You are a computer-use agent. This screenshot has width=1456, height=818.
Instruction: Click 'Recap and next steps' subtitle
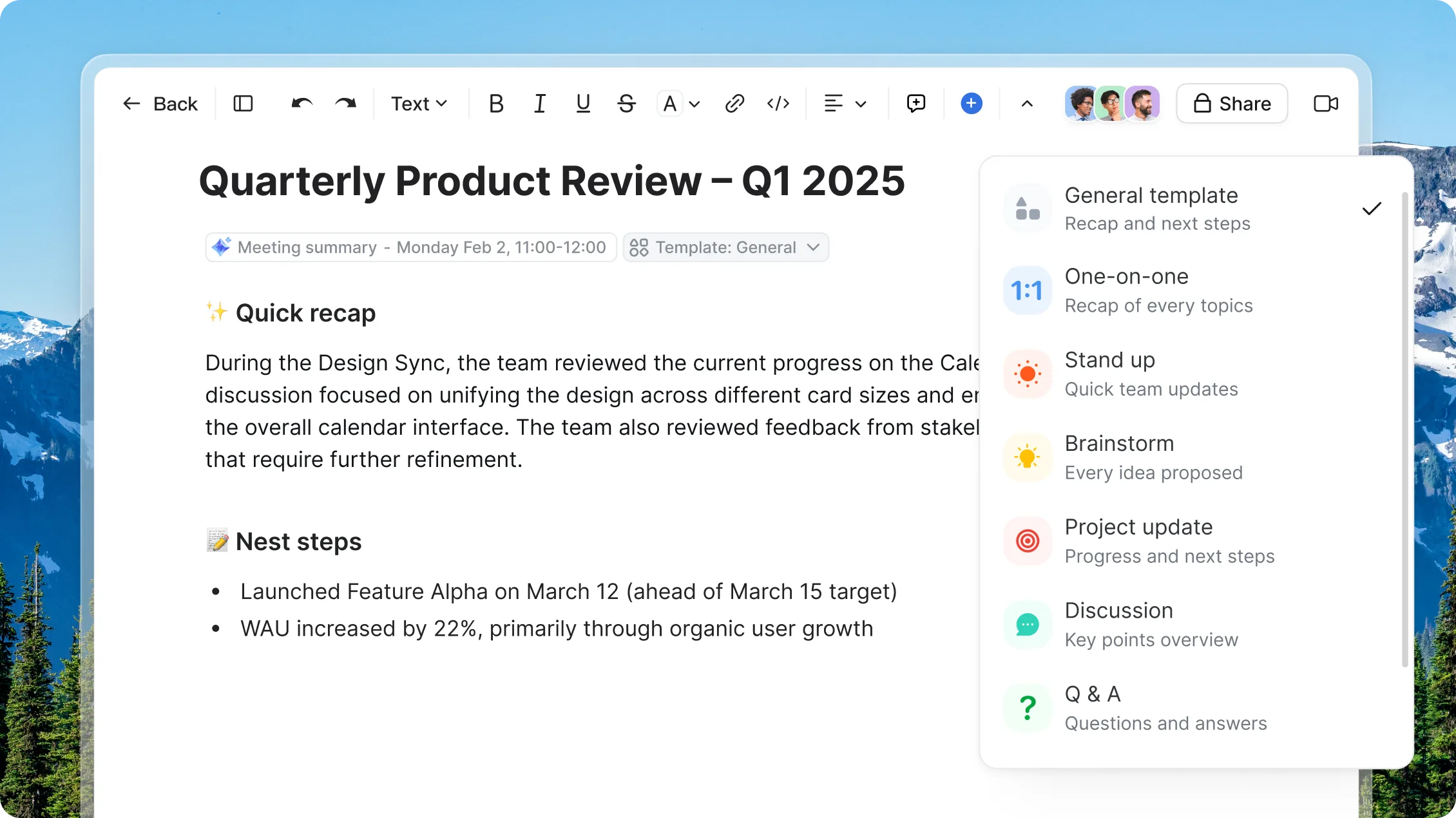point(1157,224)
